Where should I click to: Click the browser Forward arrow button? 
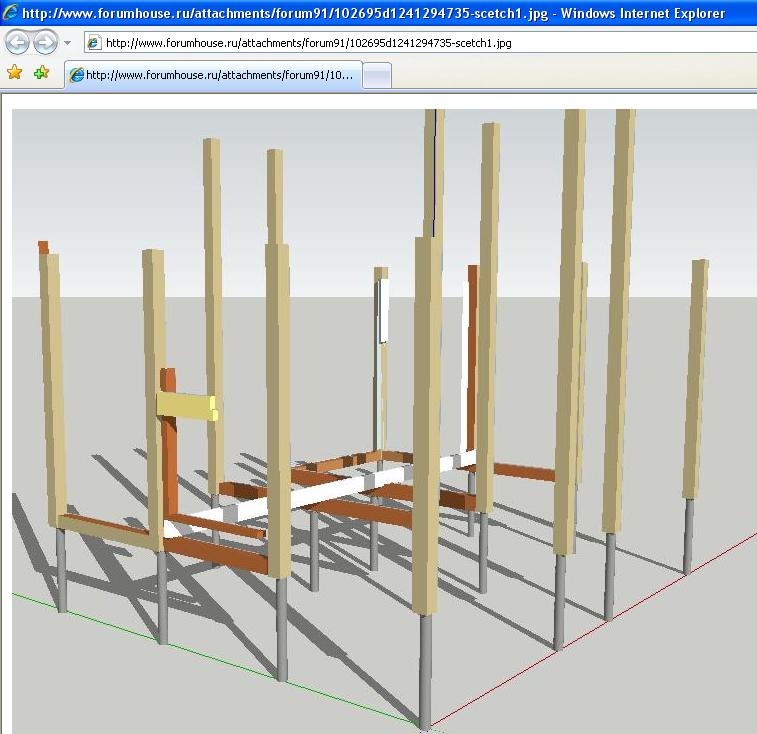45,42
